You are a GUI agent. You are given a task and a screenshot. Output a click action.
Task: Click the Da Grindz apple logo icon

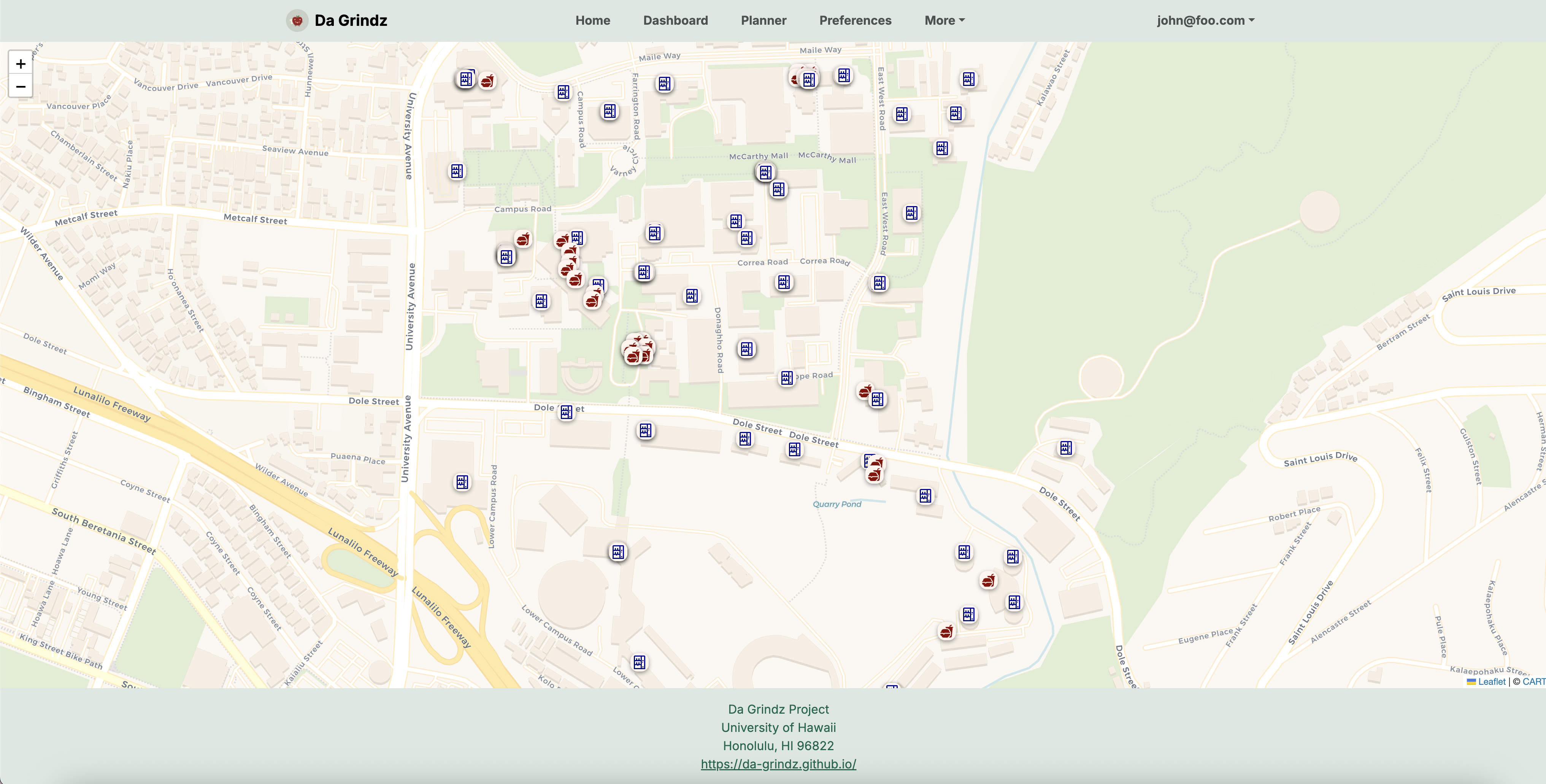pyautogui.click(x=297, y=21)
